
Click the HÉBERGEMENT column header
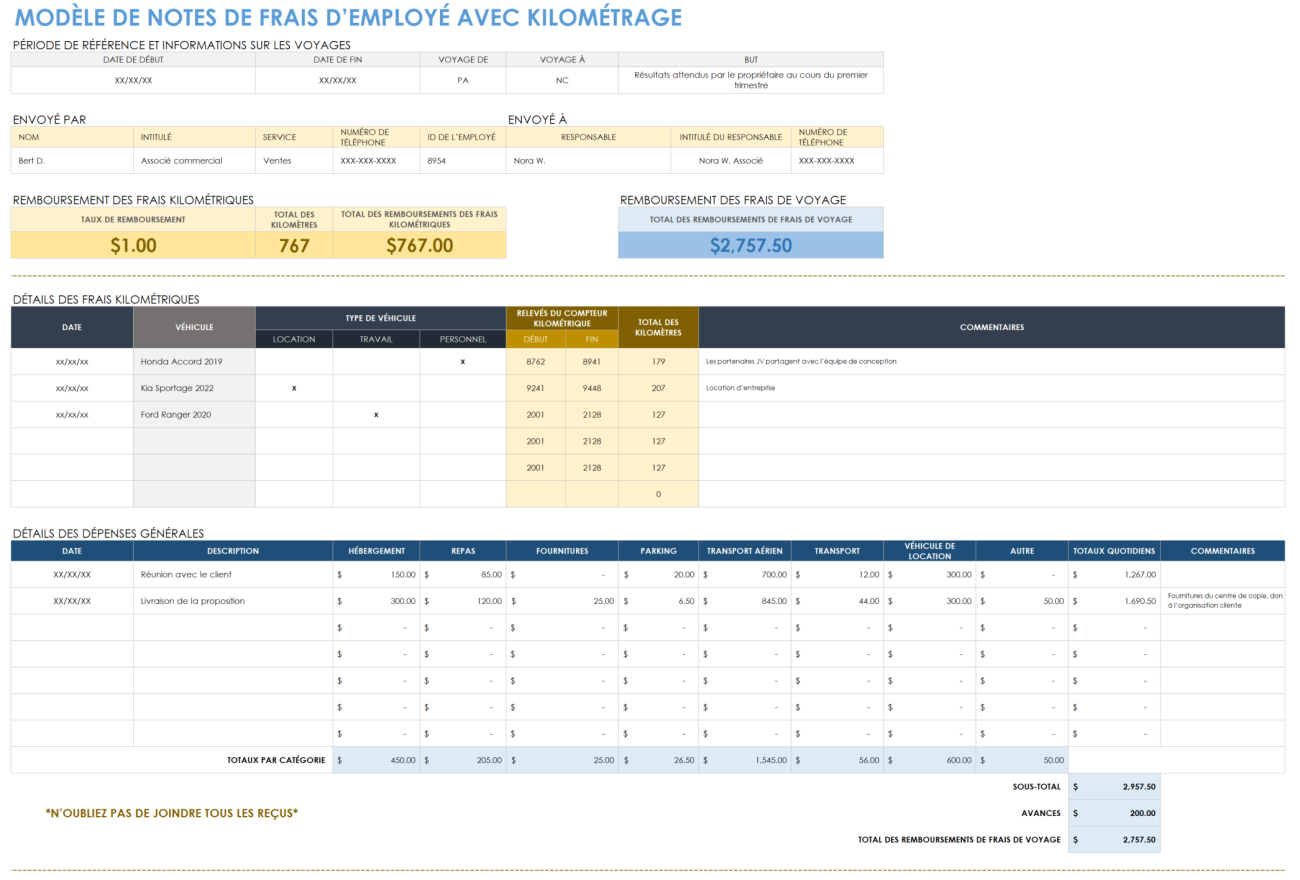(377, 550)
